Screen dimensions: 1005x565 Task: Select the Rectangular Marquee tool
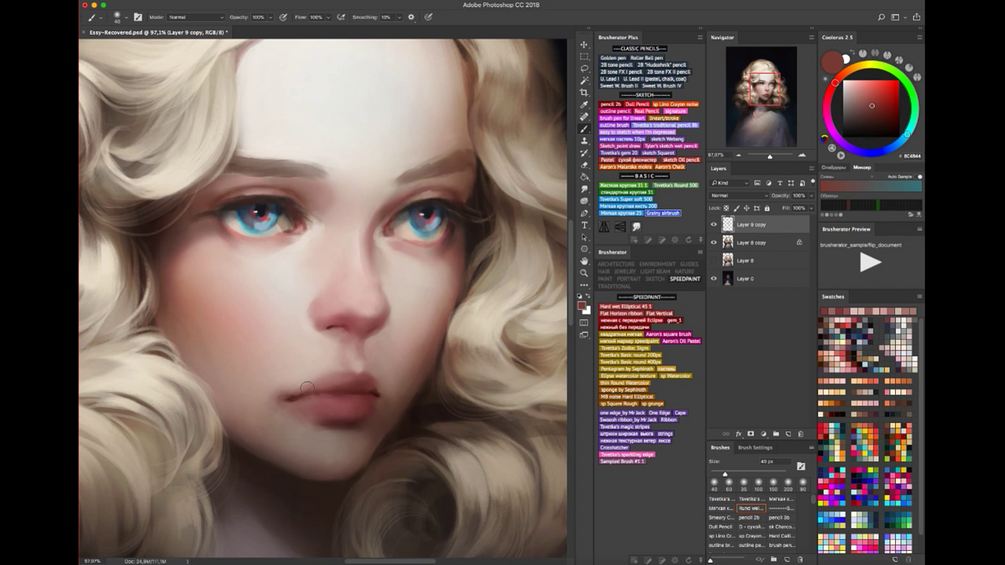584,56
